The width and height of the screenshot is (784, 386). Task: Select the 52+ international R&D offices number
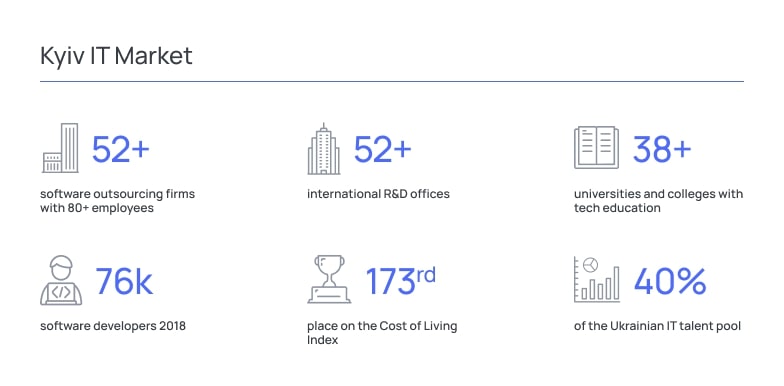click(382, 150)
